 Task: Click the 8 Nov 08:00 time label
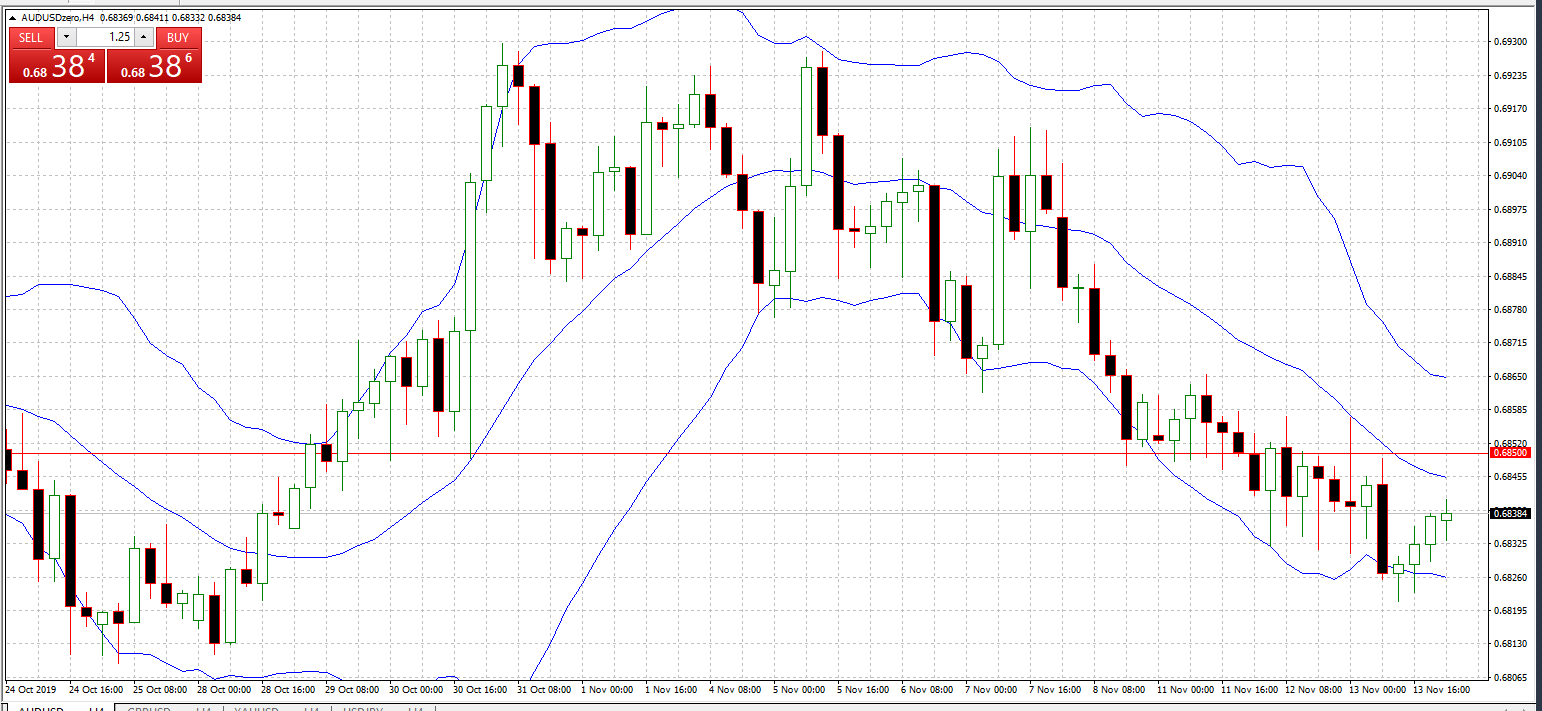tap(1119, 689)
